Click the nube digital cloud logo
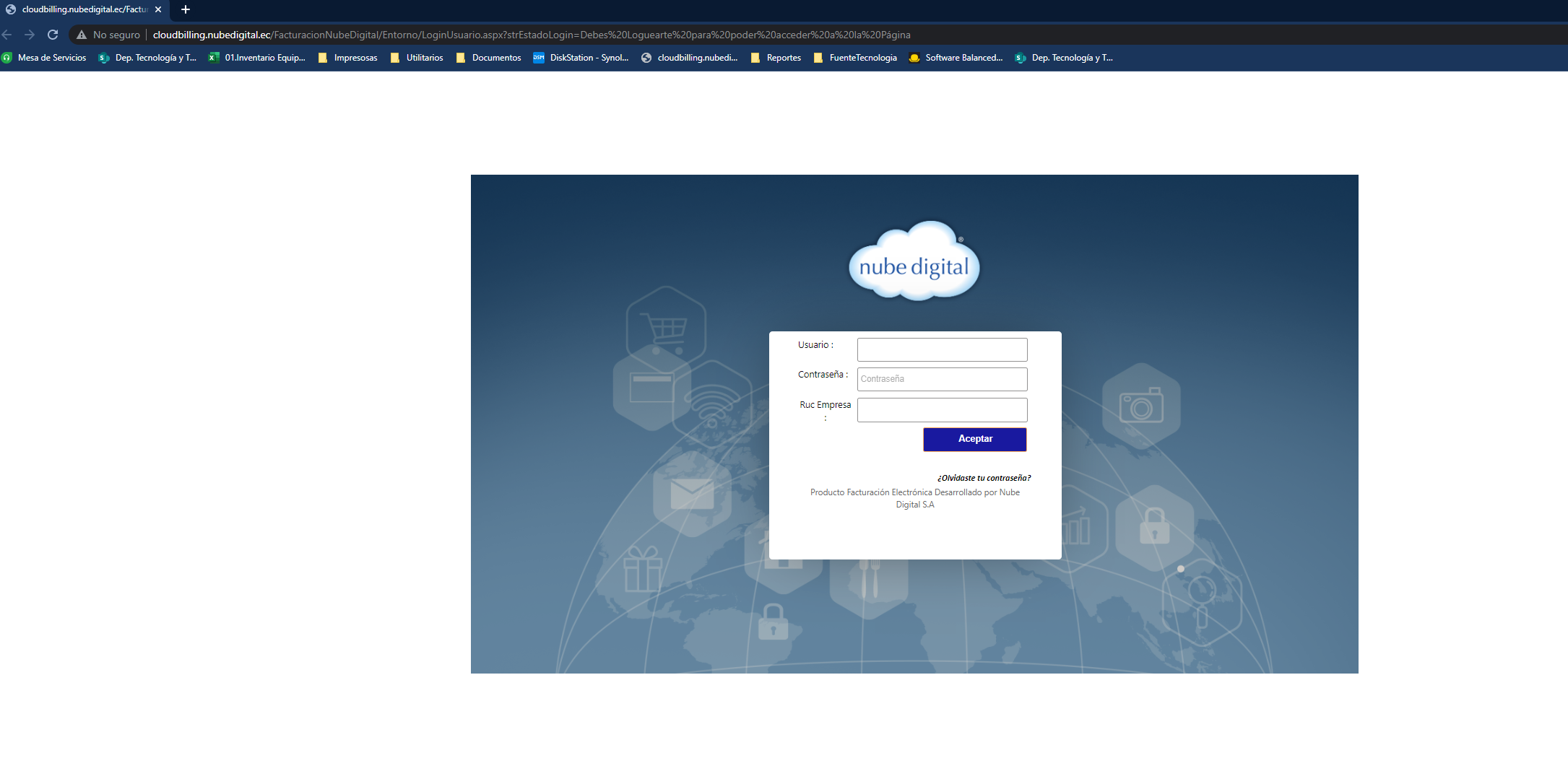 click(914, 261)
